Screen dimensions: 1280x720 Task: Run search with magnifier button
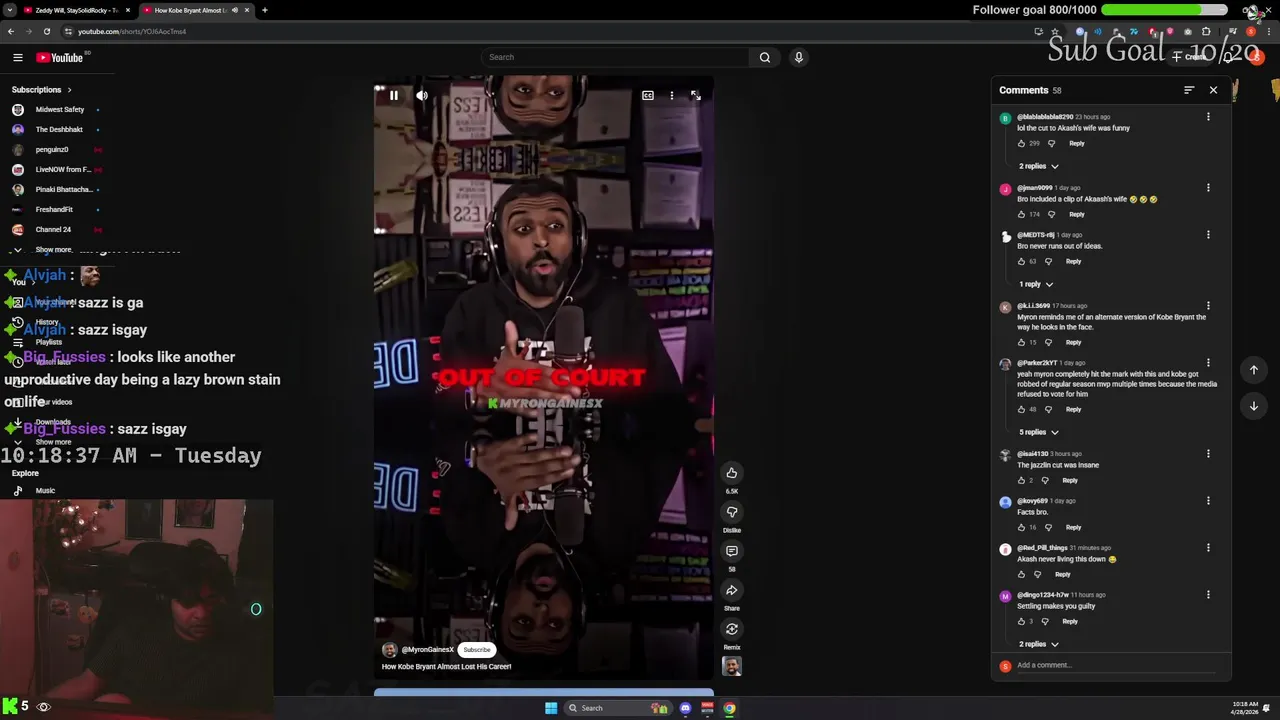tap(765, 57)
